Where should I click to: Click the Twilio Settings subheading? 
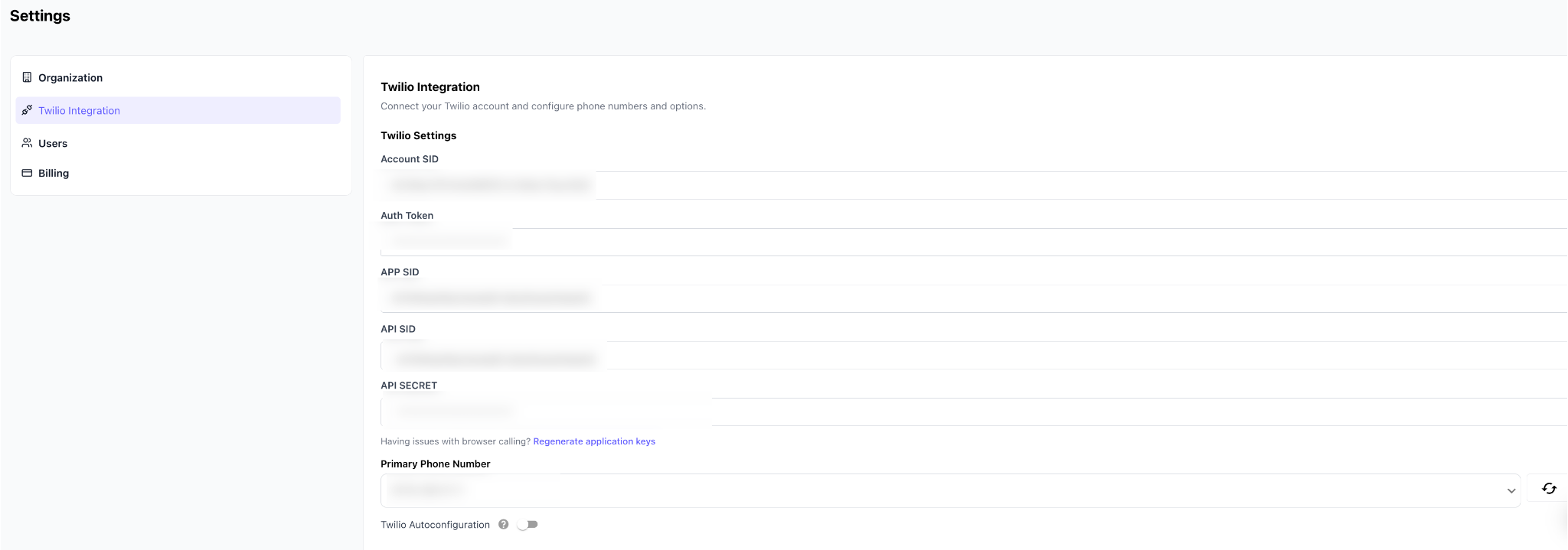coord(418,135)
